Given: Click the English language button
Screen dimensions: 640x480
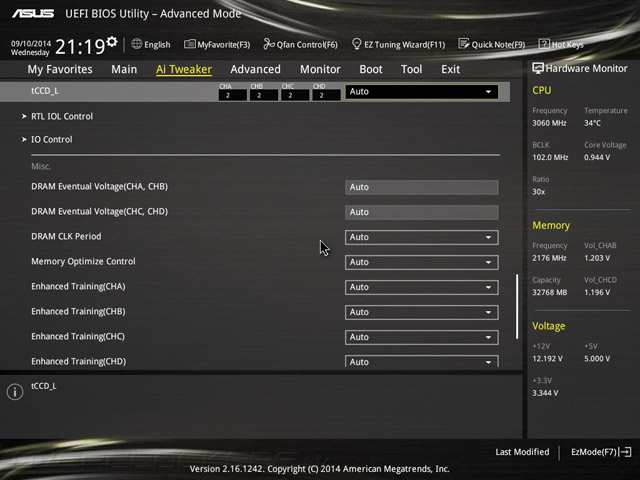Looking at the screenshot, I should (x=151, y=44).
